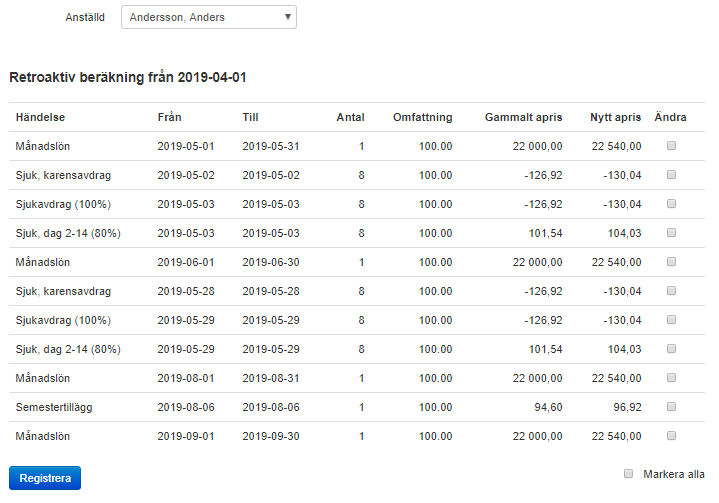Tick Ändra for Sjukavdrag (100%) 2019-05-29 row
The width and height of the screenshot is (719, 503).
pos(671,320)
